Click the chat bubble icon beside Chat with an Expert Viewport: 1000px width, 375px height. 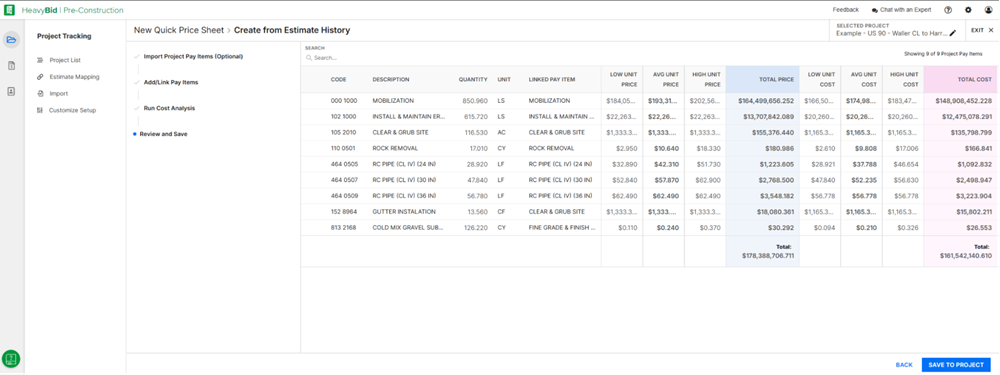[x=874, y=10]
